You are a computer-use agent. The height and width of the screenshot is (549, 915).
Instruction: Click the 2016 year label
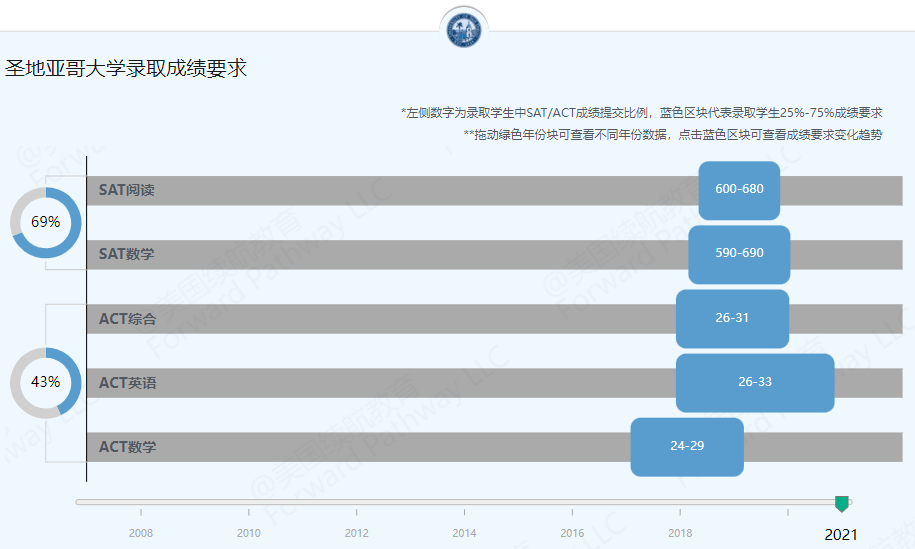pos(572,533)
